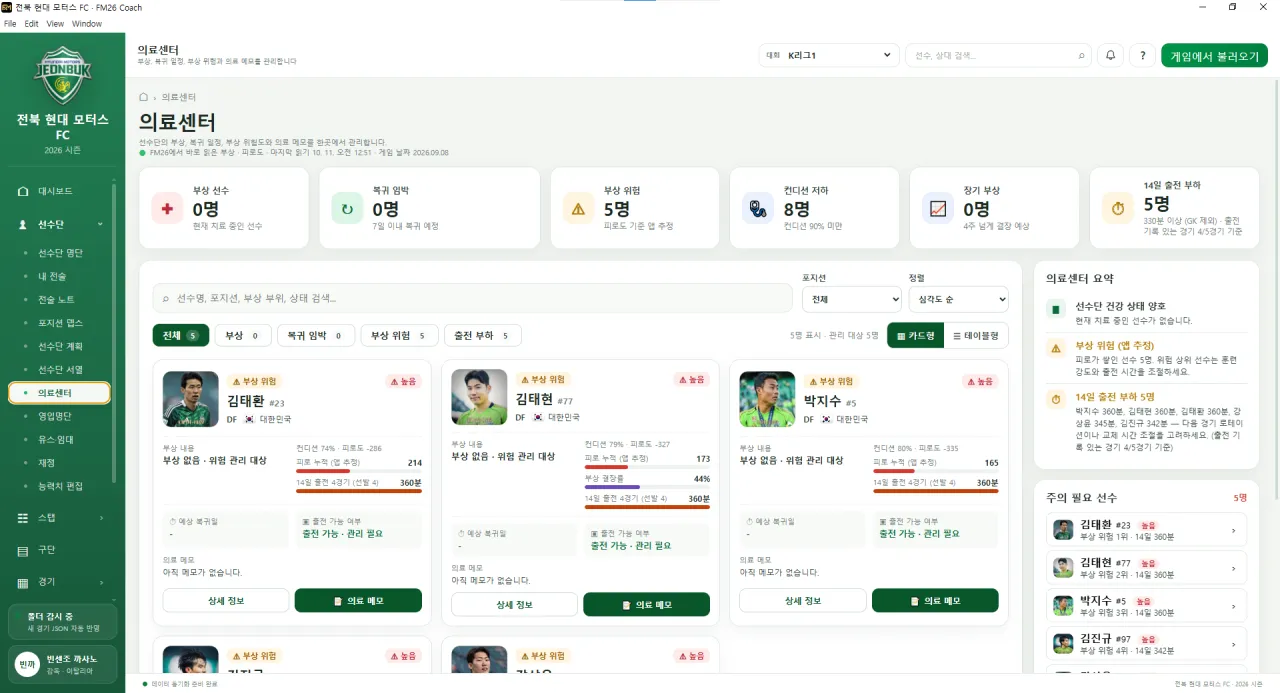Select the 출전 부하 5 filter tab
The image size is (1280, 693).
click(482, 336)
